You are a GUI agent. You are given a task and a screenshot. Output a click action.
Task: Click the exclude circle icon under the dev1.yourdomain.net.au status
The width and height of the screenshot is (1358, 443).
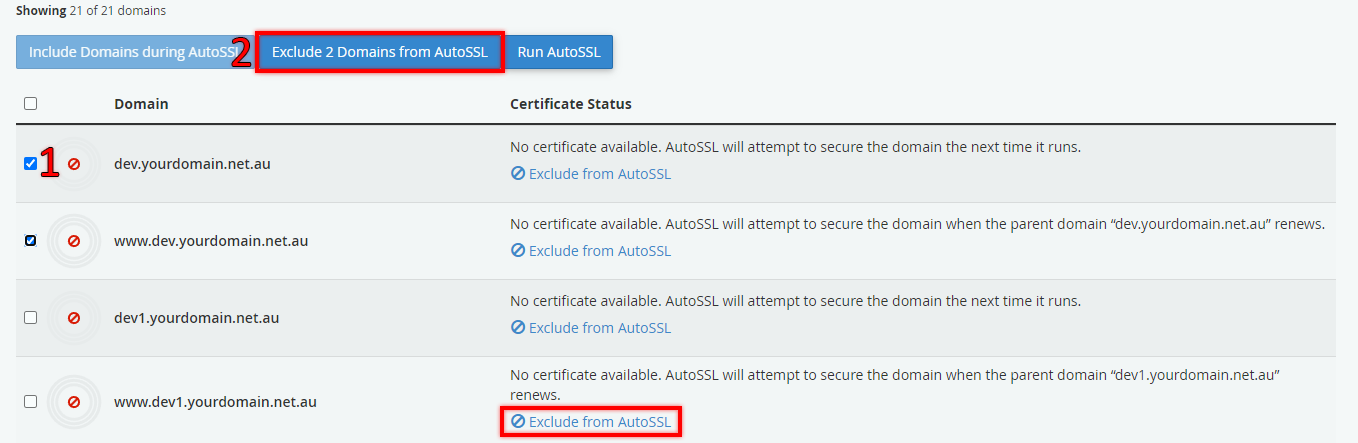coord(517,327)
